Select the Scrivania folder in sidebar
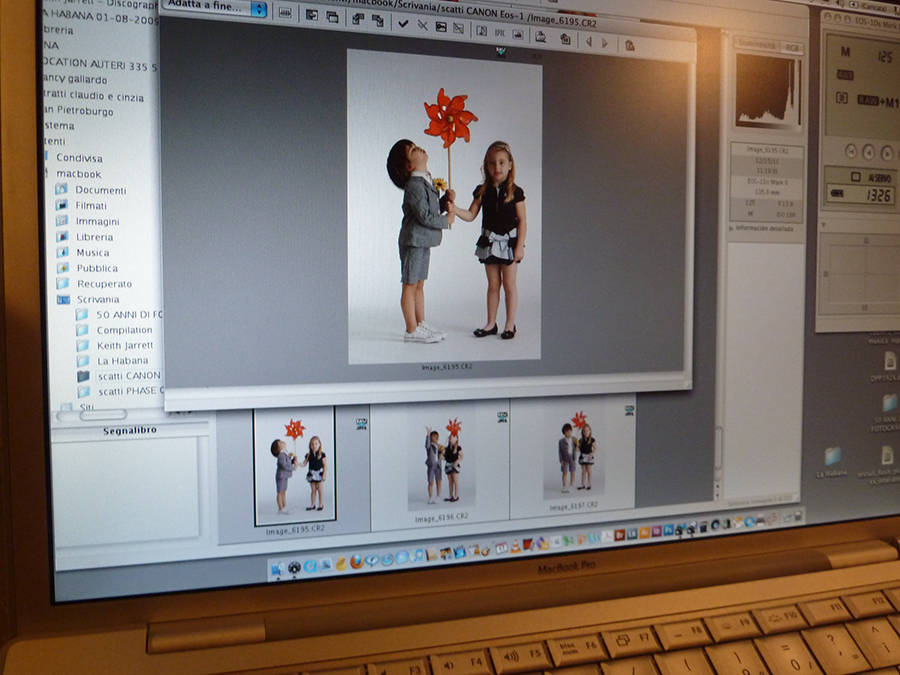The width and height of the screenshot is (900, 675). click(x=97, y=299)
